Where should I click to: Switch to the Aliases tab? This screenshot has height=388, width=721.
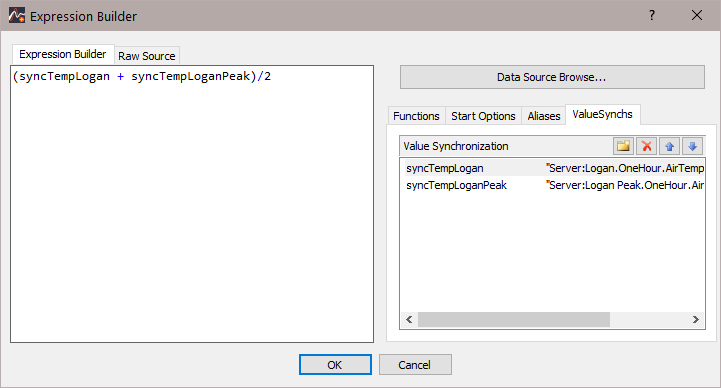coord(544,116)
